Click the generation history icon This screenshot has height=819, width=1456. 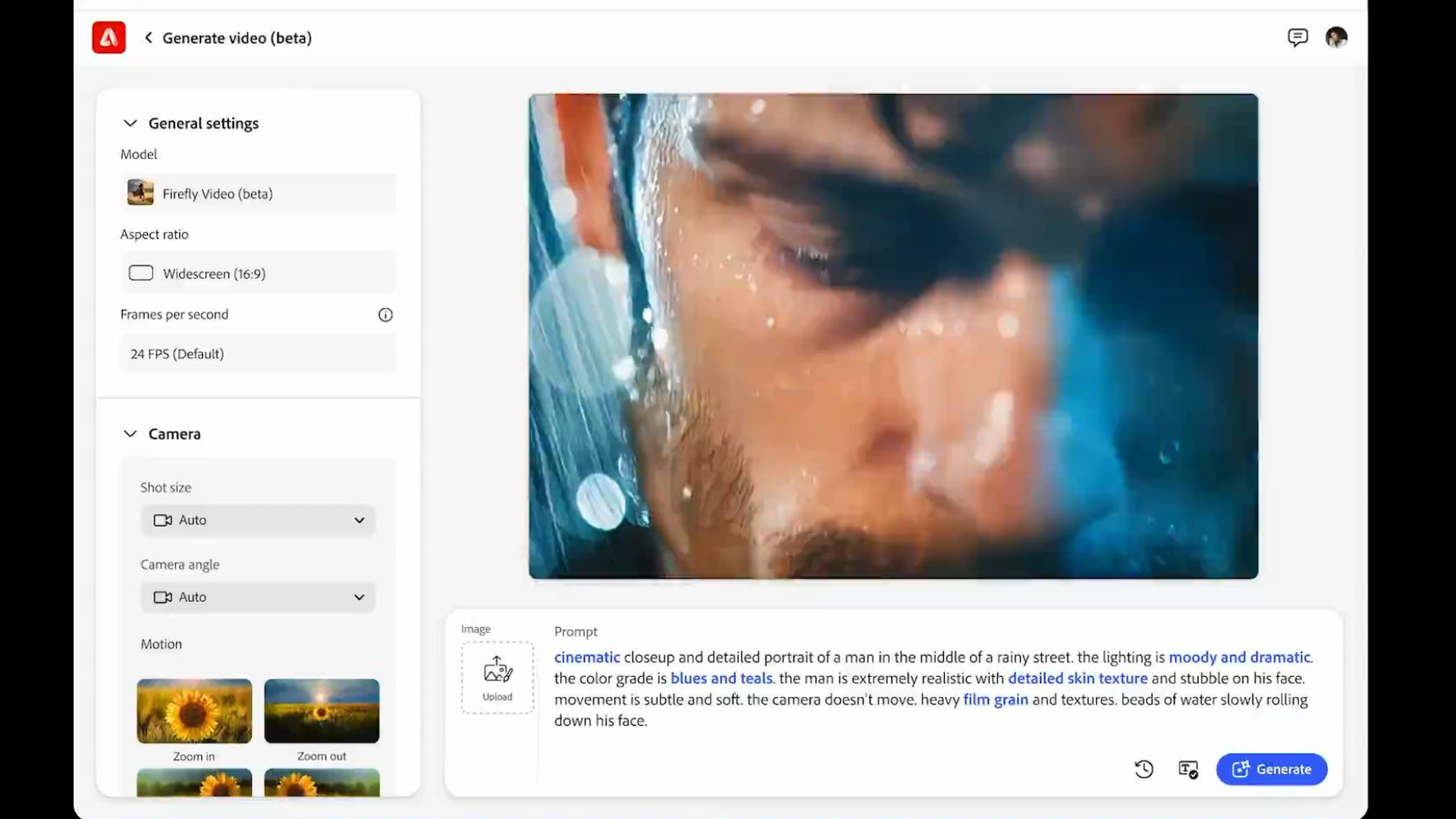1144,769
